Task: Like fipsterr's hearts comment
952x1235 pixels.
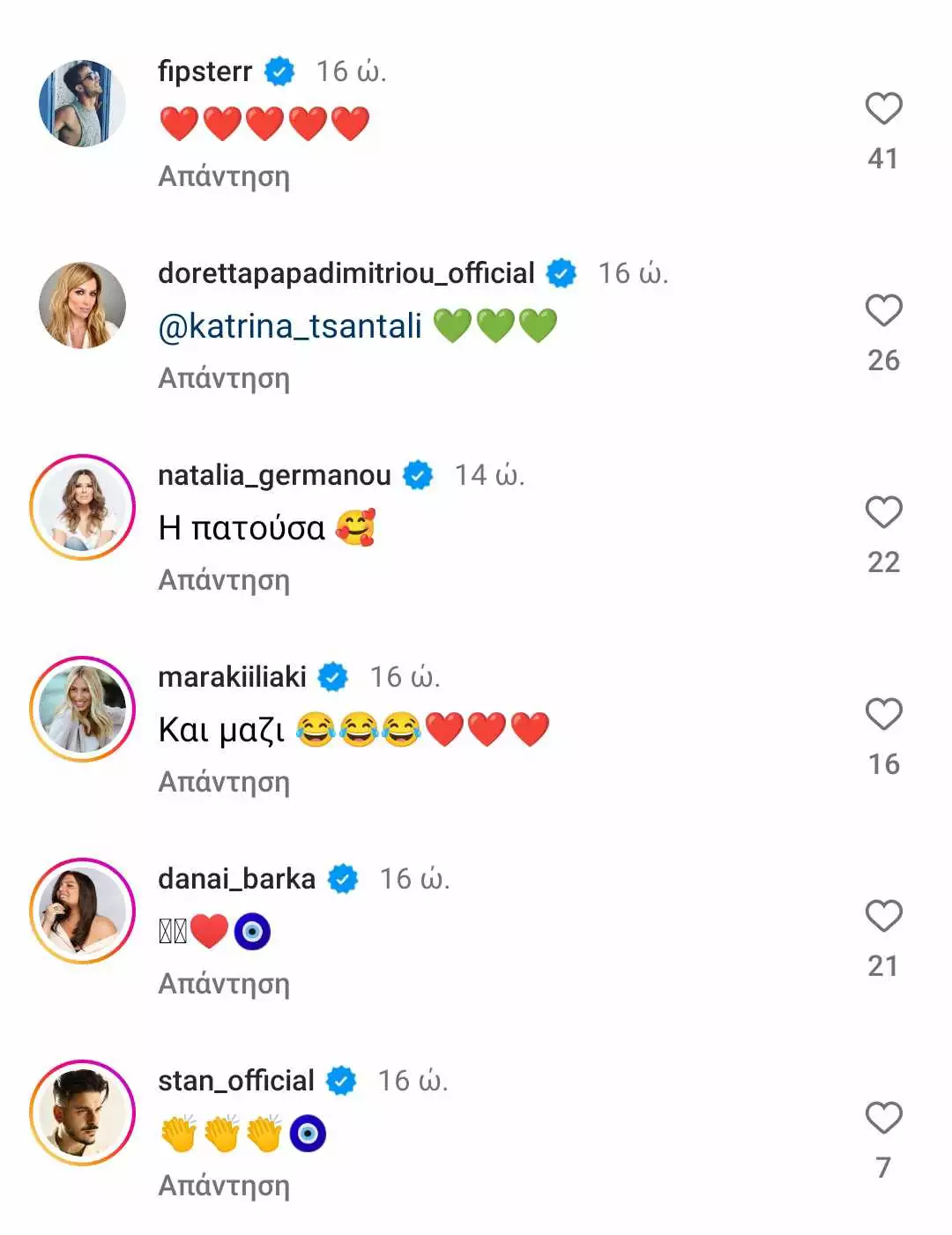Action: click(x=883, y=108)
